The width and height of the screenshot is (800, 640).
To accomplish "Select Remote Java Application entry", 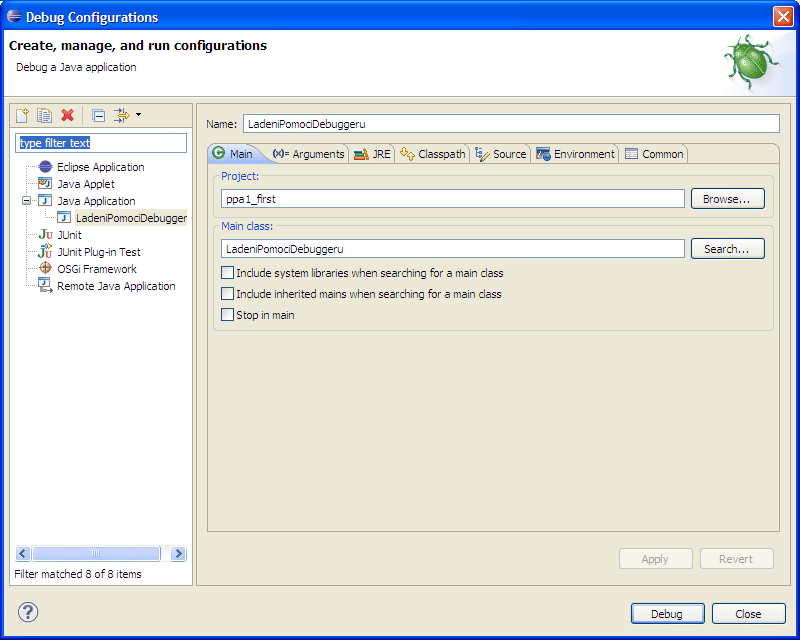I will pos(116,286).
